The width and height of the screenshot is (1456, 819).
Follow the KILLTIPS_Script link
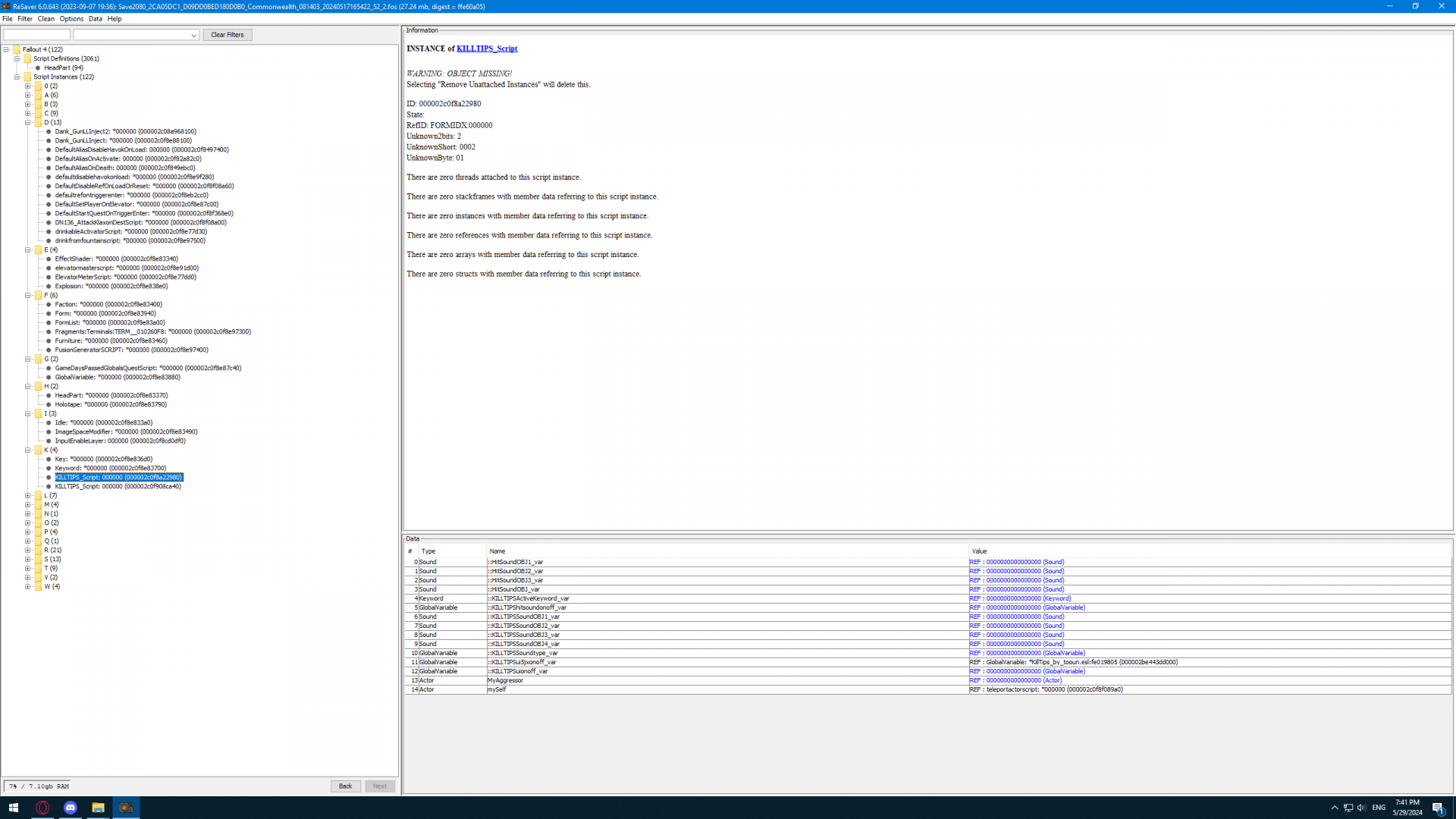(487, 49)
